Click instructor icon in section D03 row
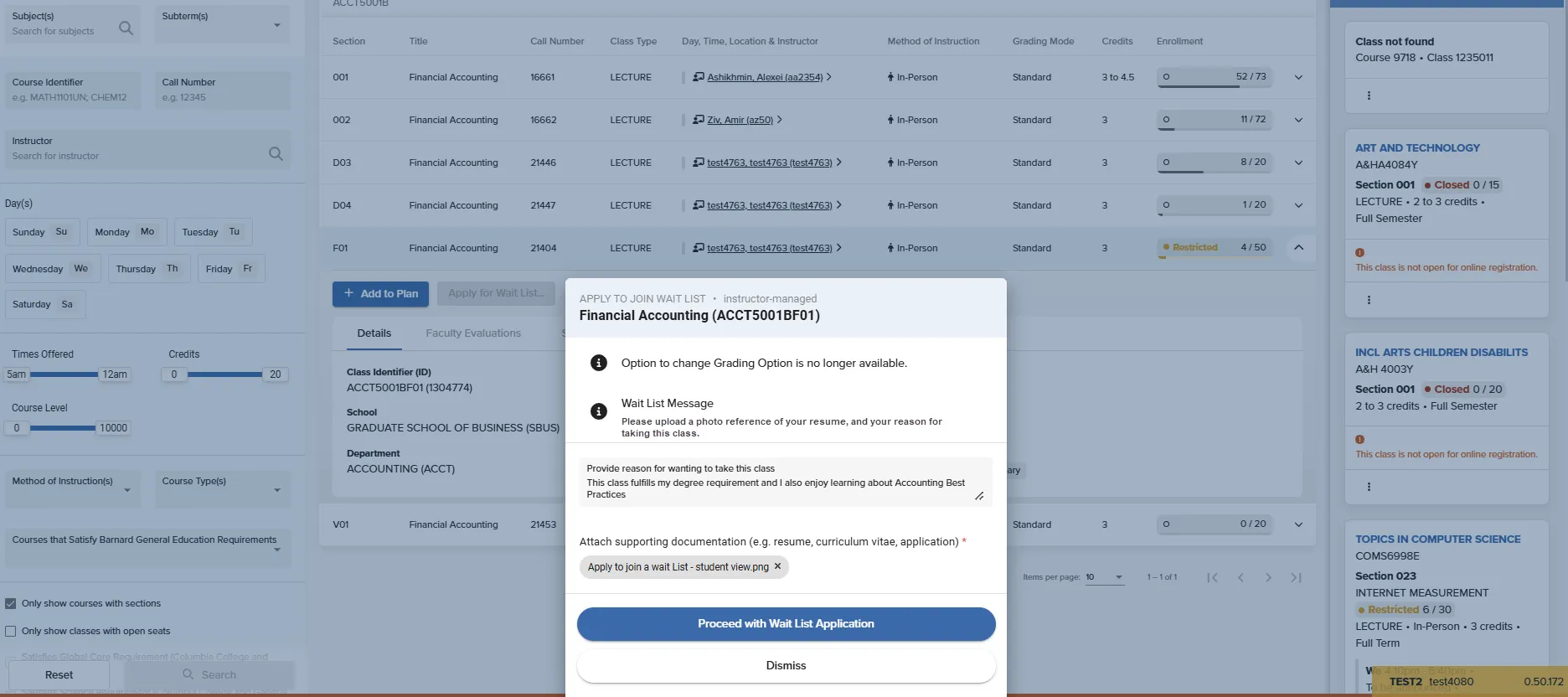Image resolution: width=1568 pixels, height=697 pixels. [699, 163]
